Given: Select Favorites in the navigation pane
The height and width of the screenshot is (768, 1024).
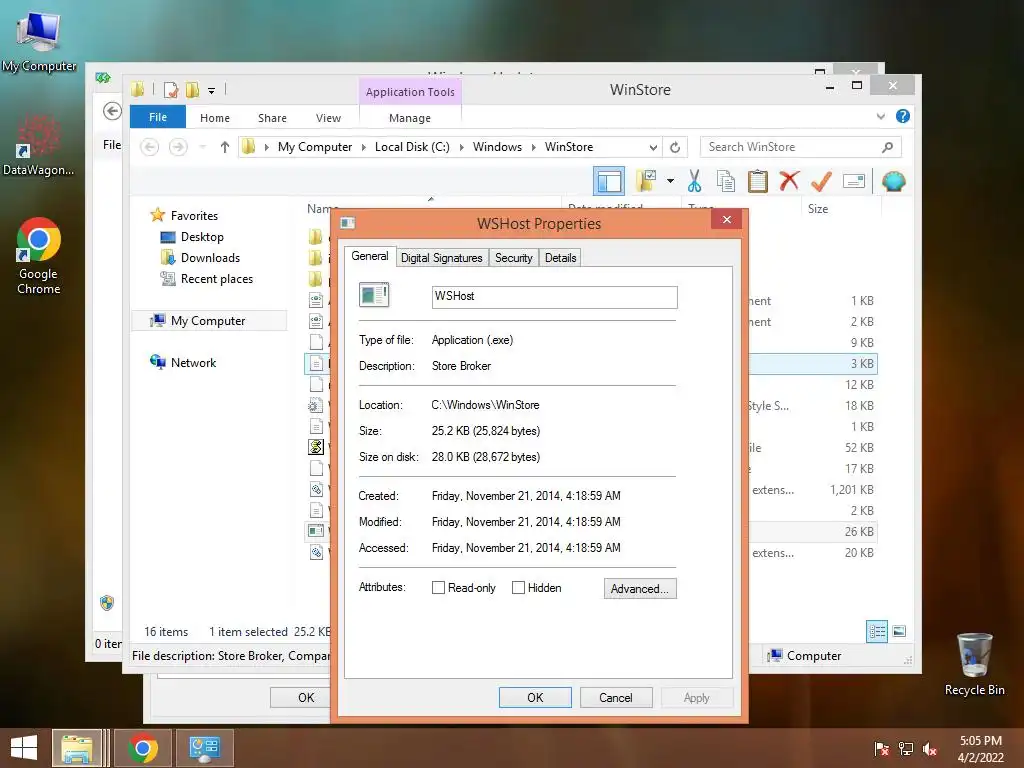Looking at the screenshot, I should 194,216.
